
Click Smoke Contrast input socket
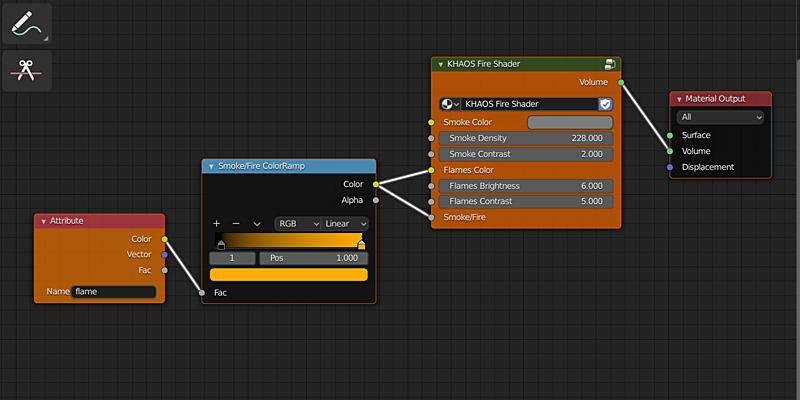431,154
